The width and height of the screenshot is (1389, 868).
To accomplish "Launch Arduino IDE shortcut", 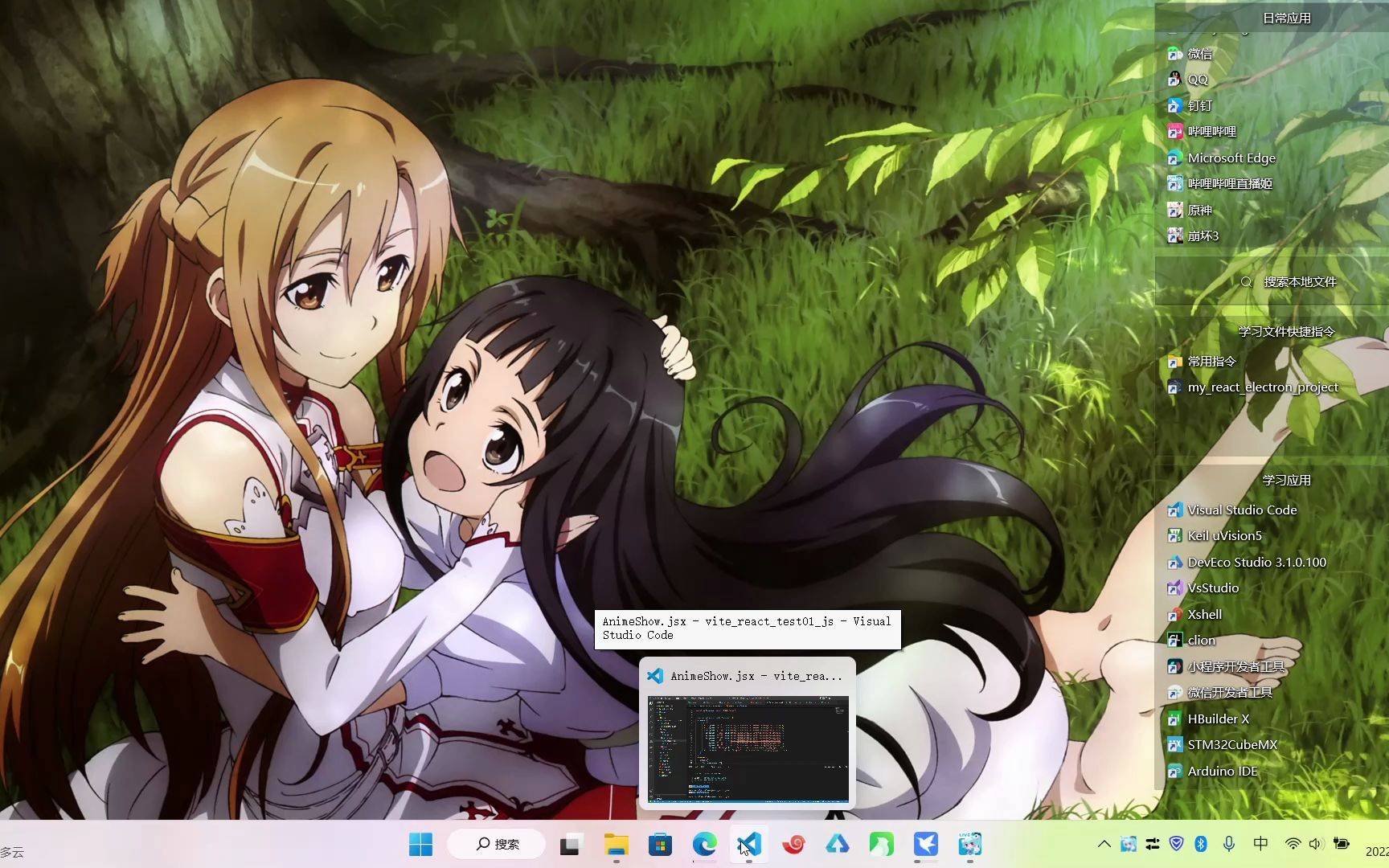I will 1212,772.
